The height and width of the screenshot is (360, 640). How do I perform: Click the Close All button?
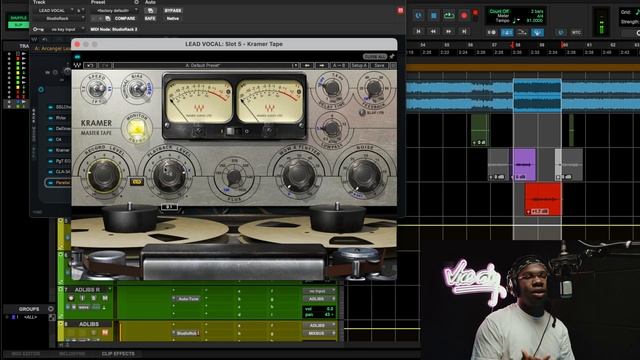[375, 57]
